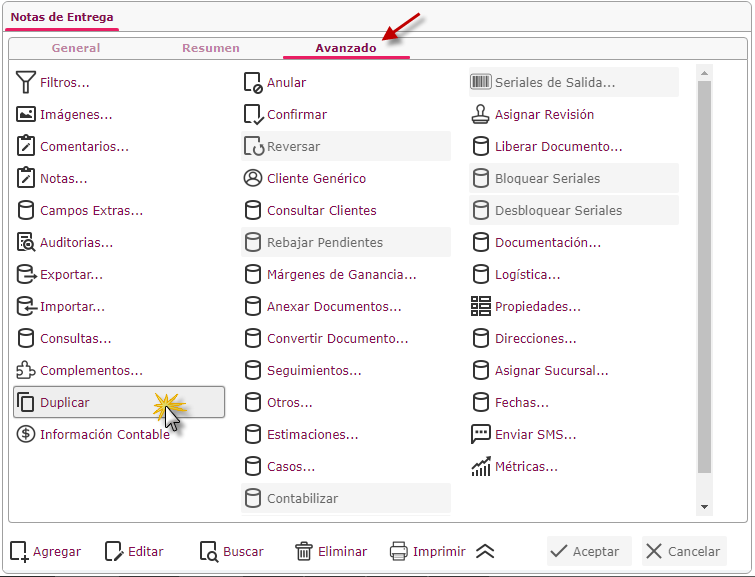Switch to the Resumen tab
The image size is (755, 577).
pyautogui.click(x=211, y=48)
